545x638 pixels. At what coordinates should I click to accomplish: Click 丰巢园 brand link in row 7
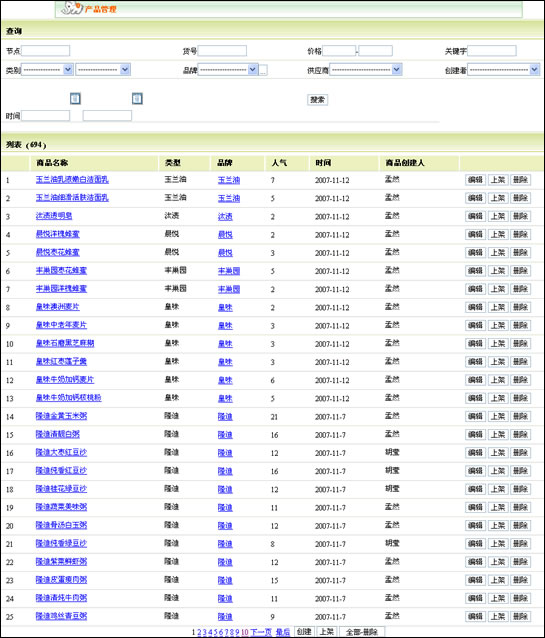click(x=229, y=289)
